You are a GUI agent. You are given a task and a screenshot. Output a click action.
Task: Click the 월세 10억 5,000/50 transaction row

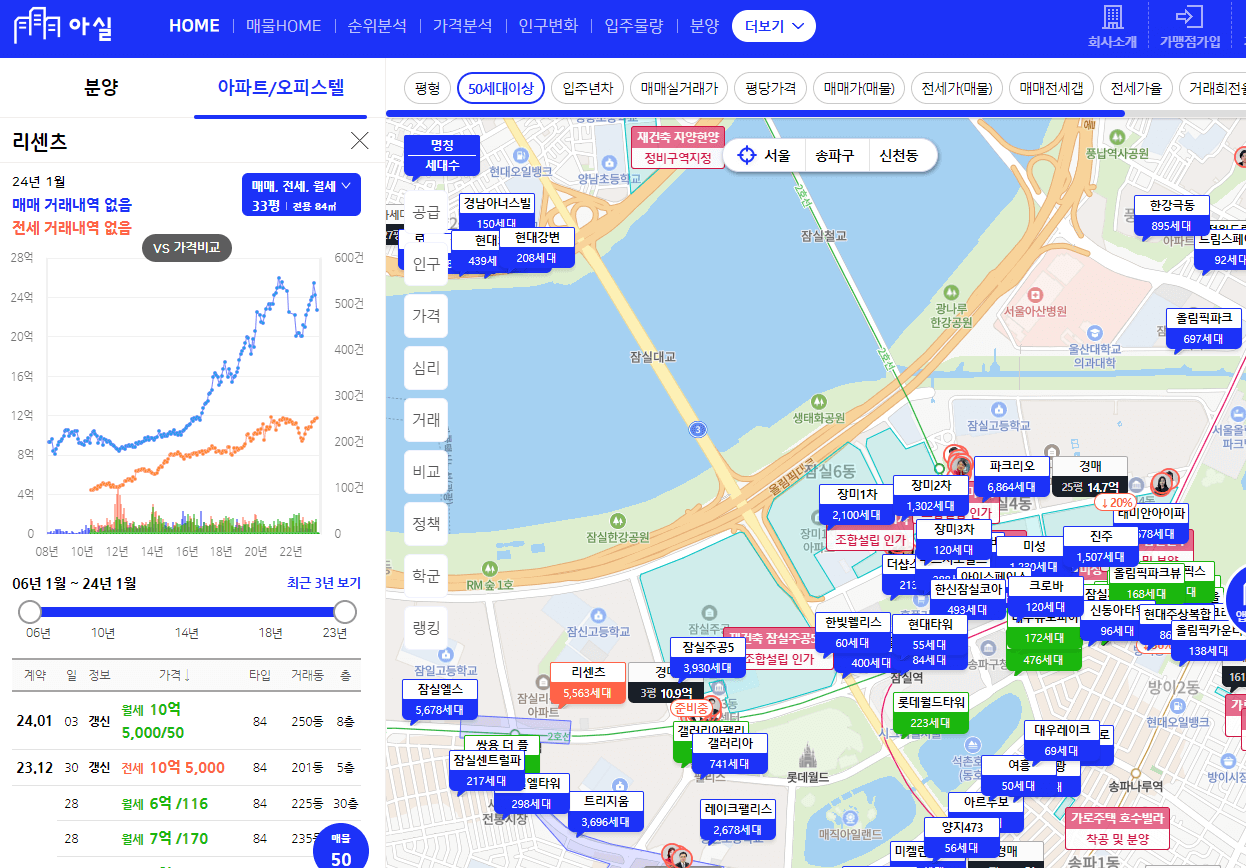(x=186, y=720)
